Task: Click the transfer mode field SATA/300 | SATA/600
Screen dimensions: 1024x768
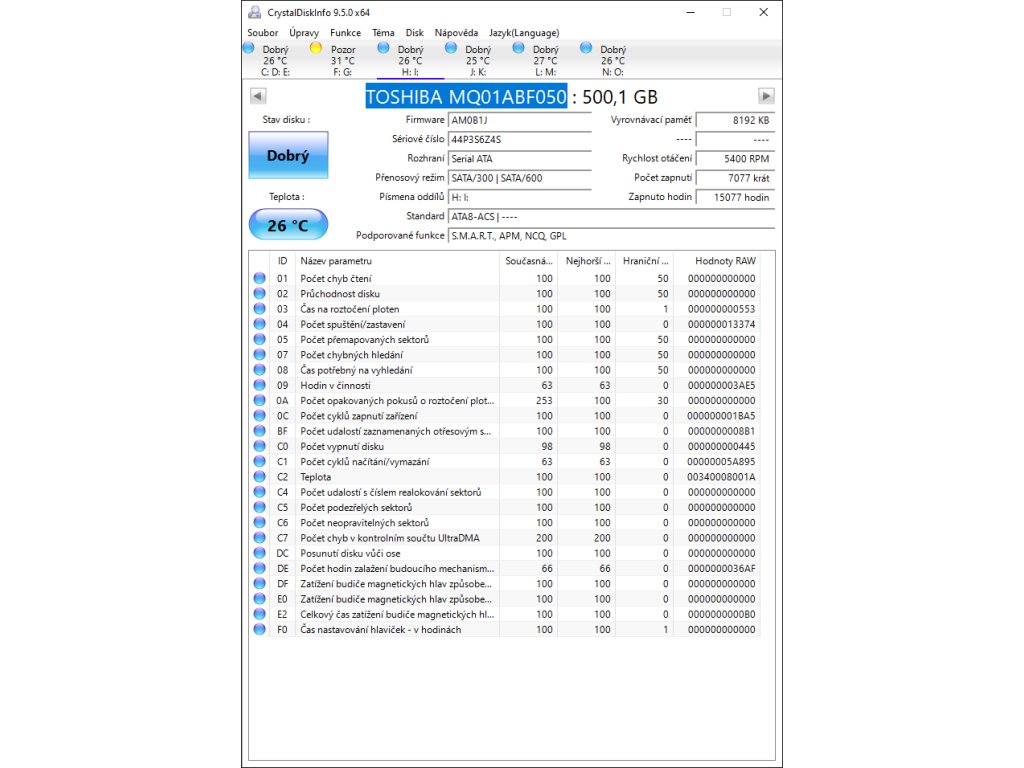Action: click(x=520, y=178)
